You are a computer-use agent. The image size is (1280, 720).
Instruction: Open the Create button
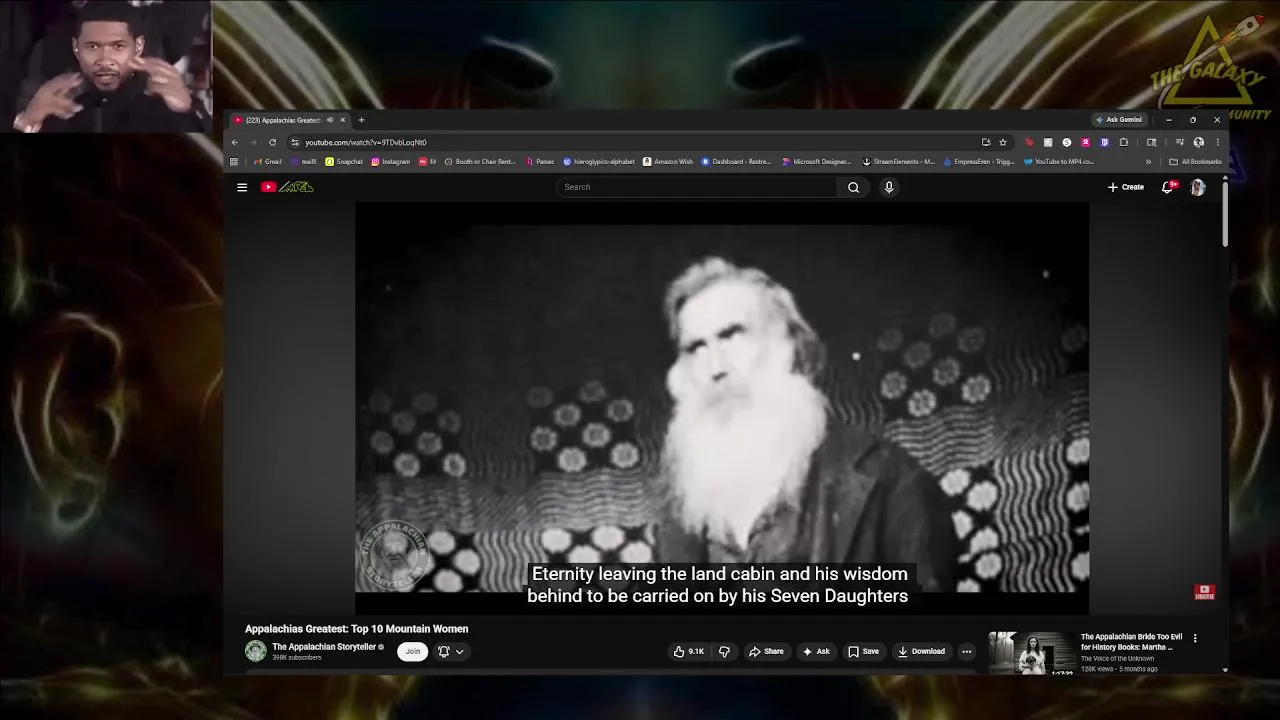pyautogui.click(x=1126, y=187)
